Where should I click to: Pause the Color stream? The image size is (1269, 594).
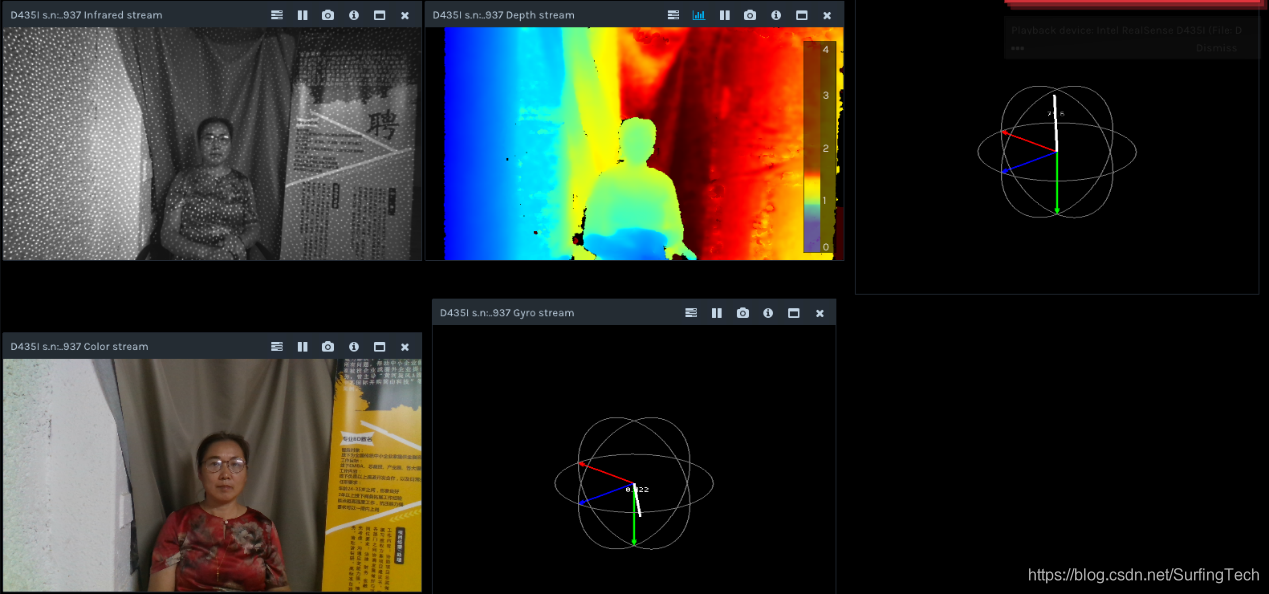(303, 346)
